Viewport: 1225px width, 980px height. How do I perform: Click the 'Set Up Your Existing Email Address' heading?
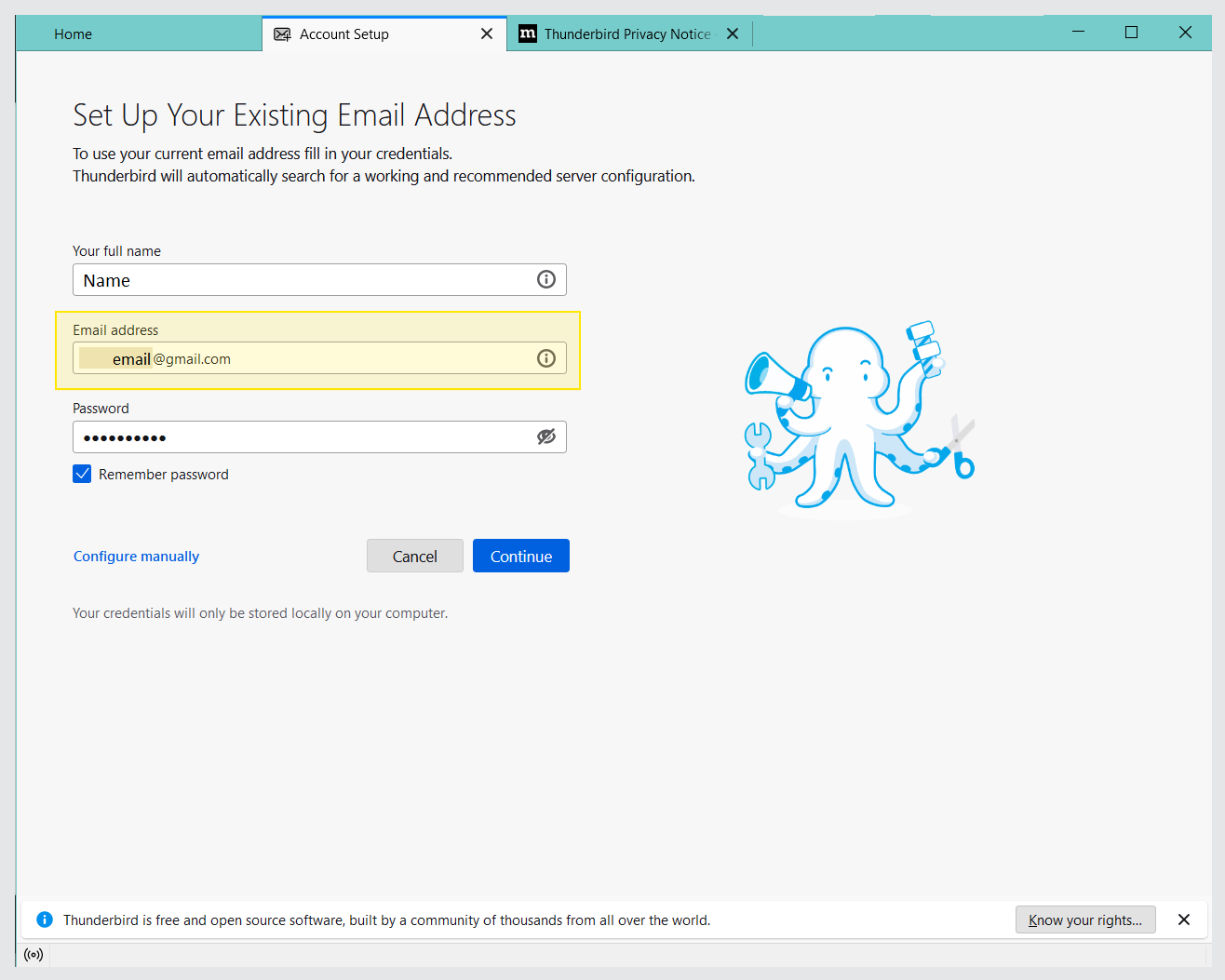[294, 115]
